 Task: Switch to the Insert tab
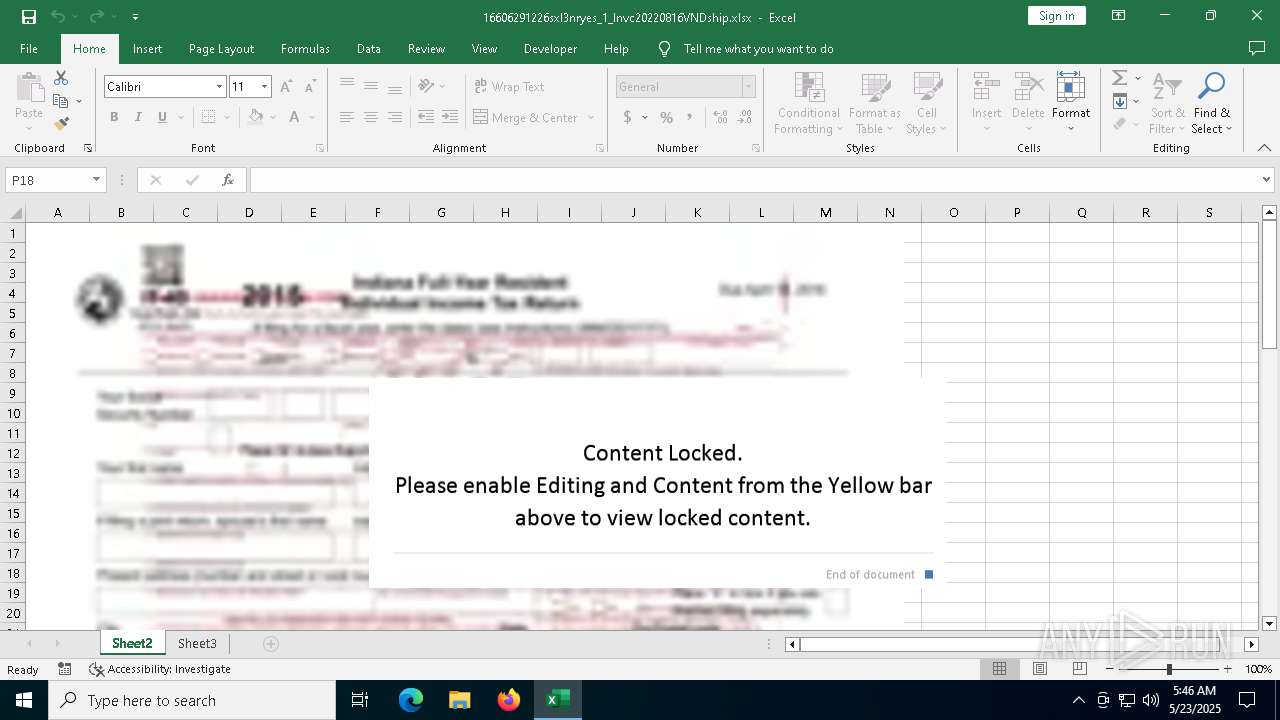(147, 48)
